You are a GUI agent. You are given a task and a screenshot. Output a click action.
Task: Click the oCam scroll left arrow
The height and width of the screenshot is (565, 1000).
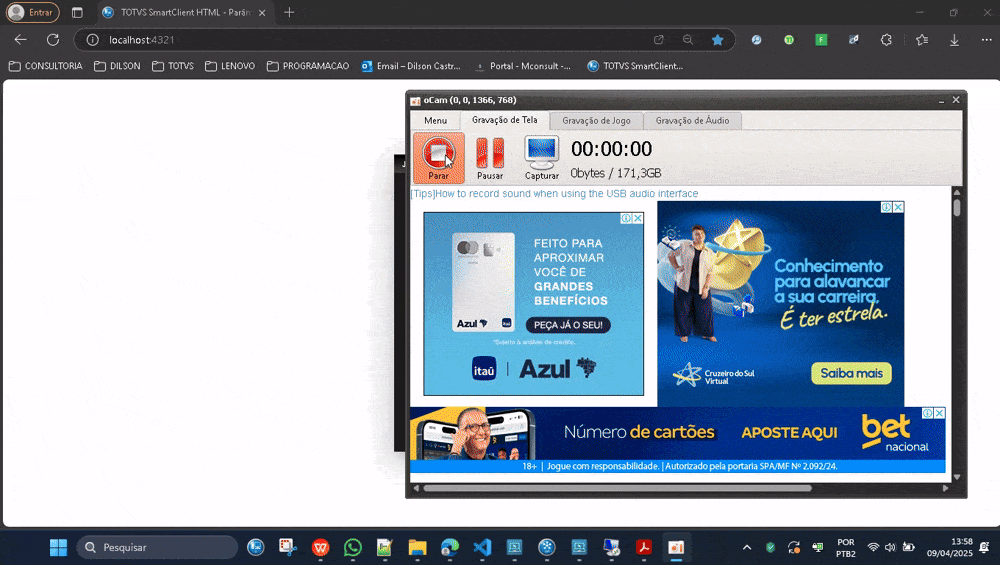click(x=416, y=488)
